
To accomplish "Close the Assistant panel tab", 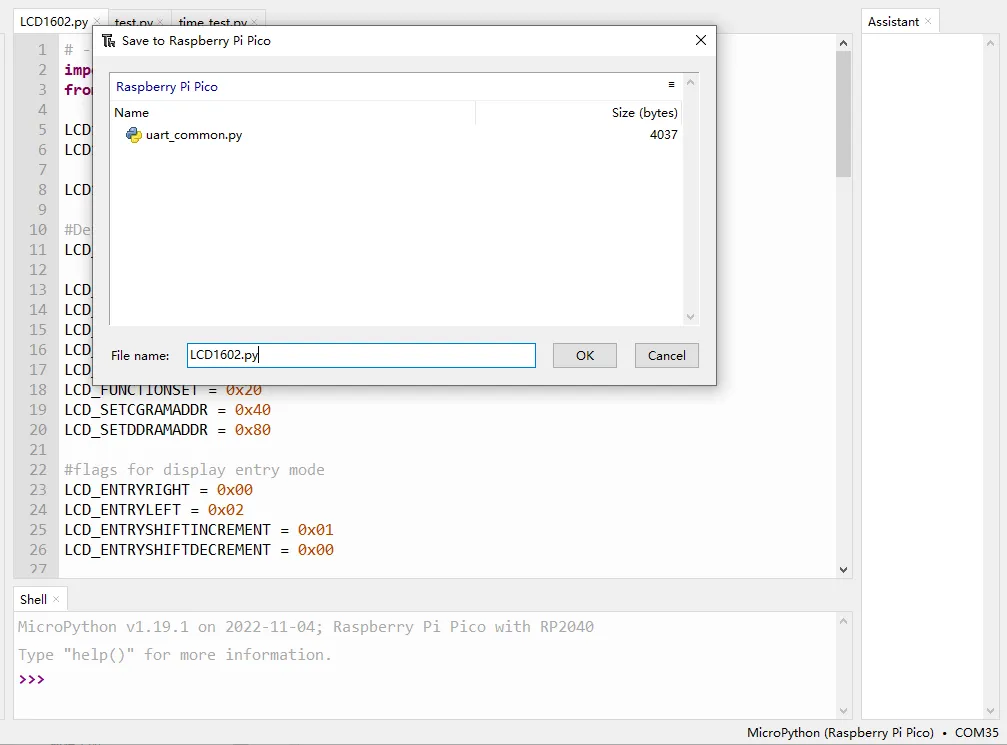I will tap(928, 21).
